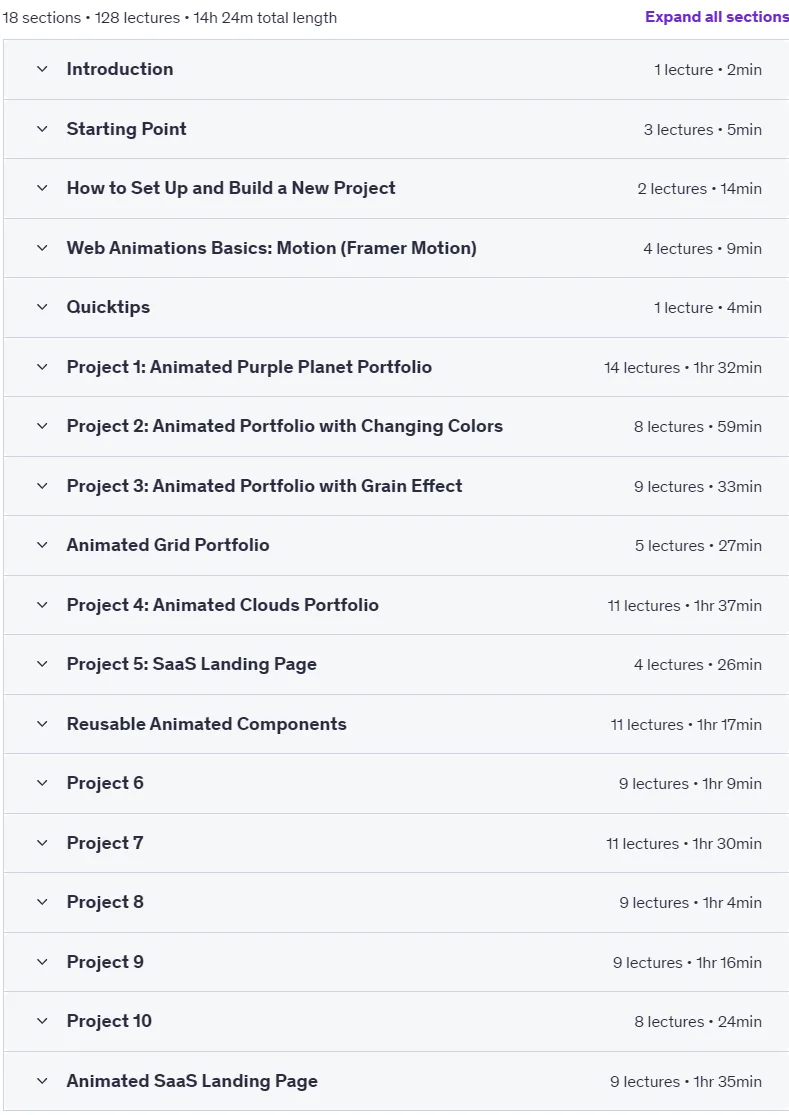Expand chevron for Project 2 Changing Colors
789x1115 pixels.
[43, 426]
